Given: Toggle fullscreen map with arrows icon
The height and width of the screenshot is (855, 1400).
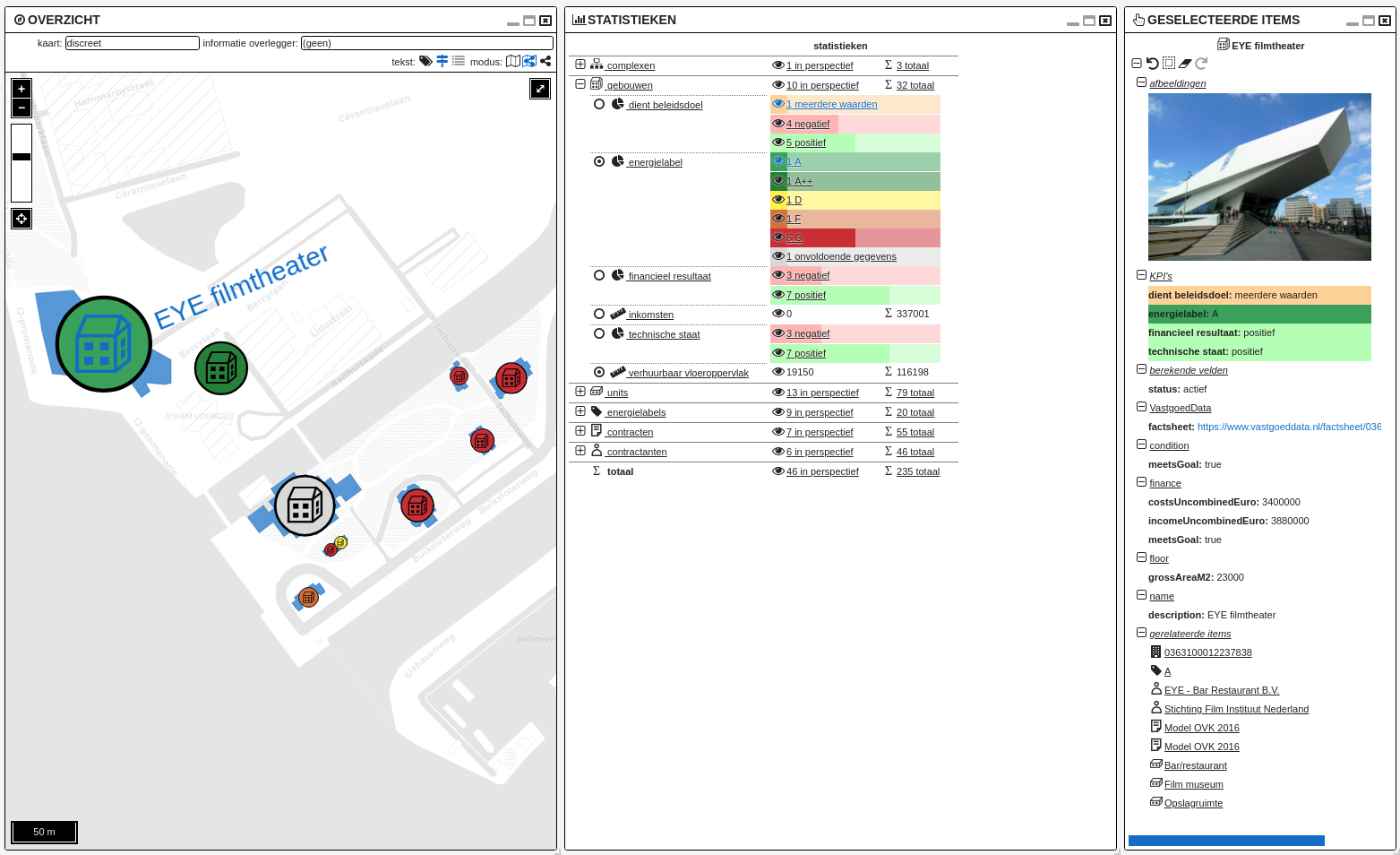Looking at the screenshot, I should pos(540,88).
